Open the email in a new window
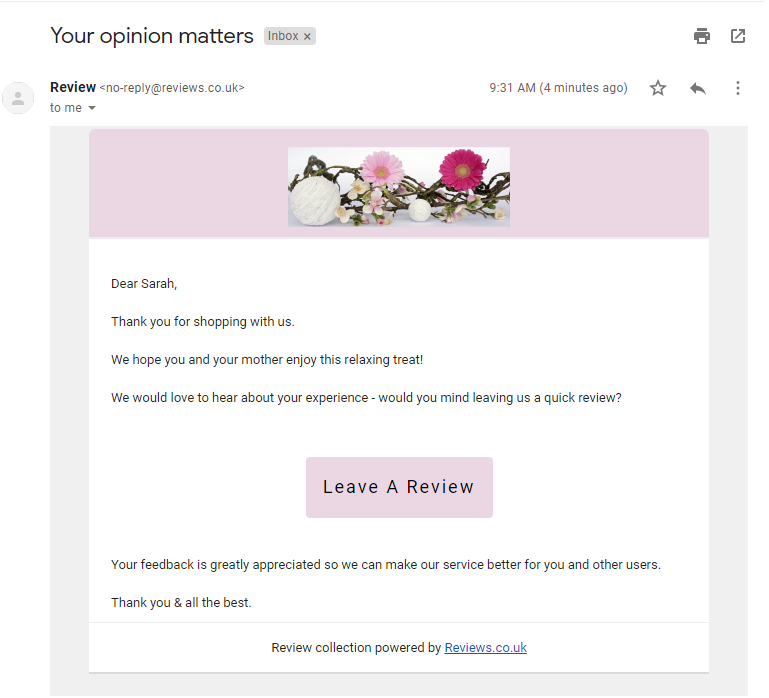The image size is (769, 698). point(738,36)
